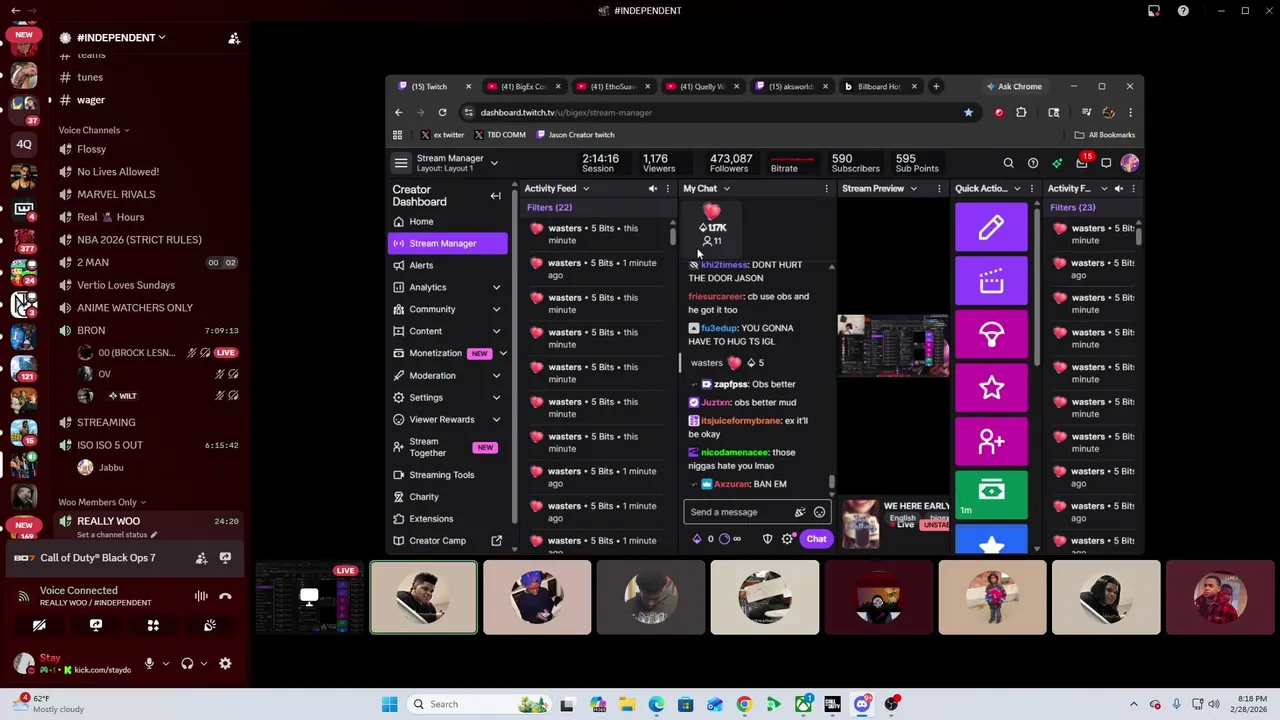Invite friends to Call of Duty activity
Screen dimensions: 1280x720
tap(201, 558)
